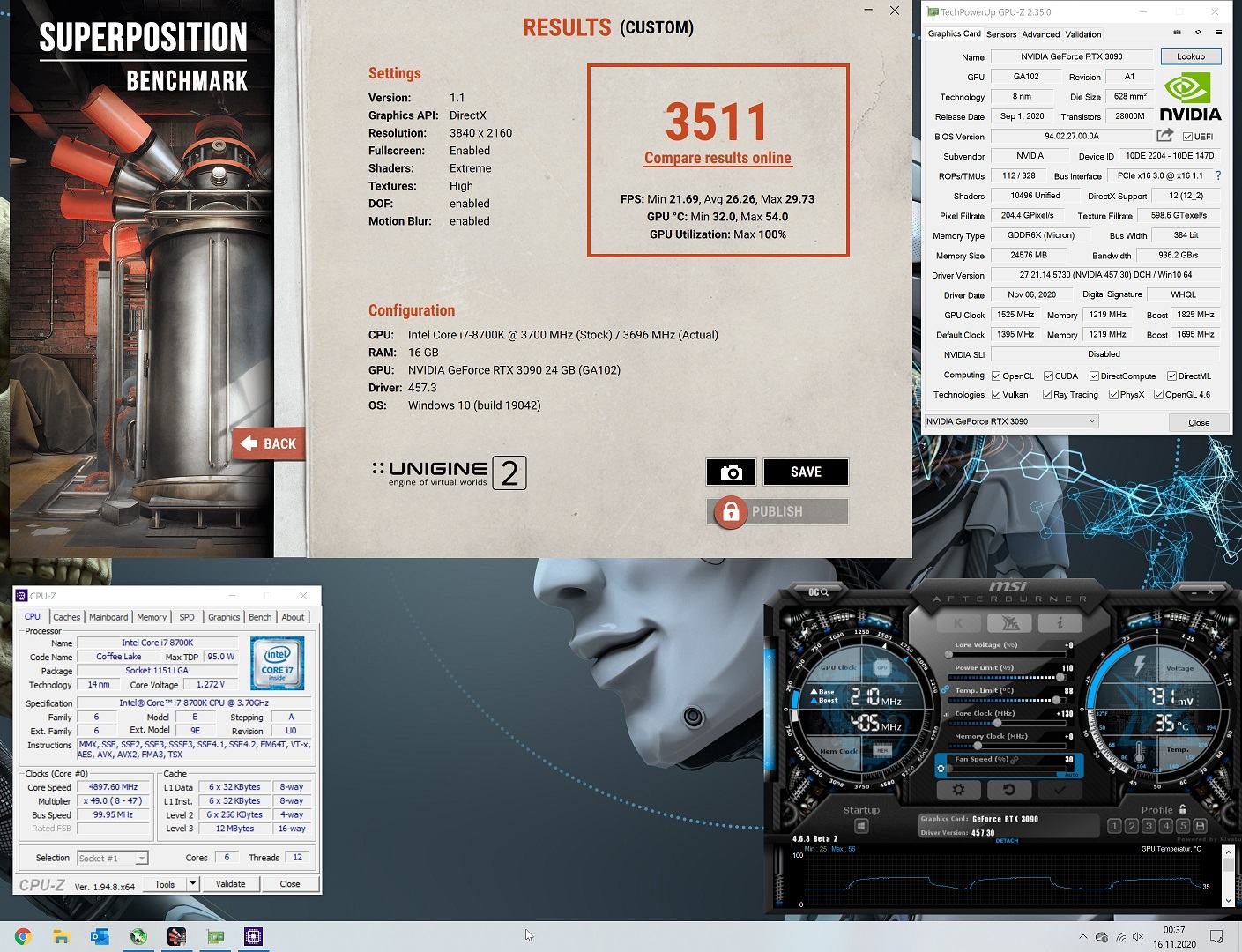Expand the CPU-Z Tools dropdown arrow

pos(192,883)
